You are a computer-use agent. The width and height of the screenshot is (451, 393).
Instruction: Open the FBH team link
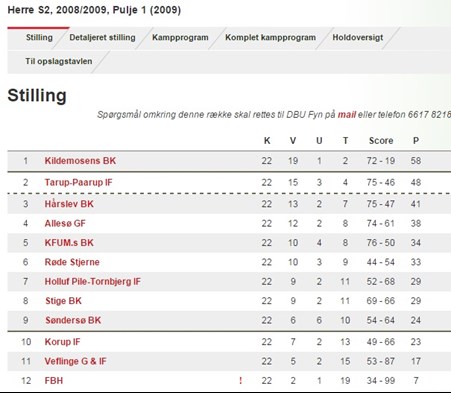54,380
